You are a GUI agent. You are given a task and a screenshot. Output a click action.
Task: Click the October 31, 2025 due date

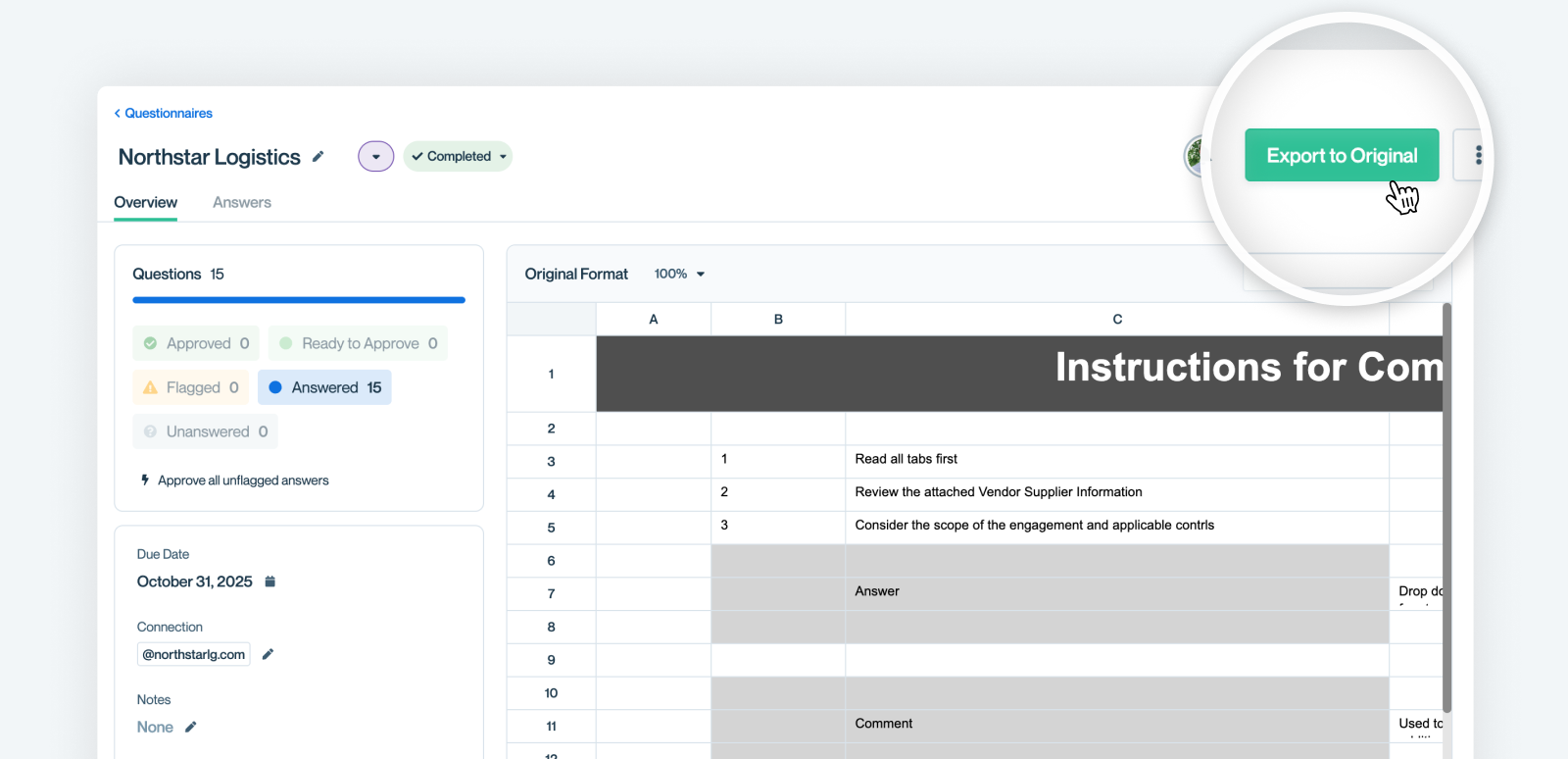195,582
